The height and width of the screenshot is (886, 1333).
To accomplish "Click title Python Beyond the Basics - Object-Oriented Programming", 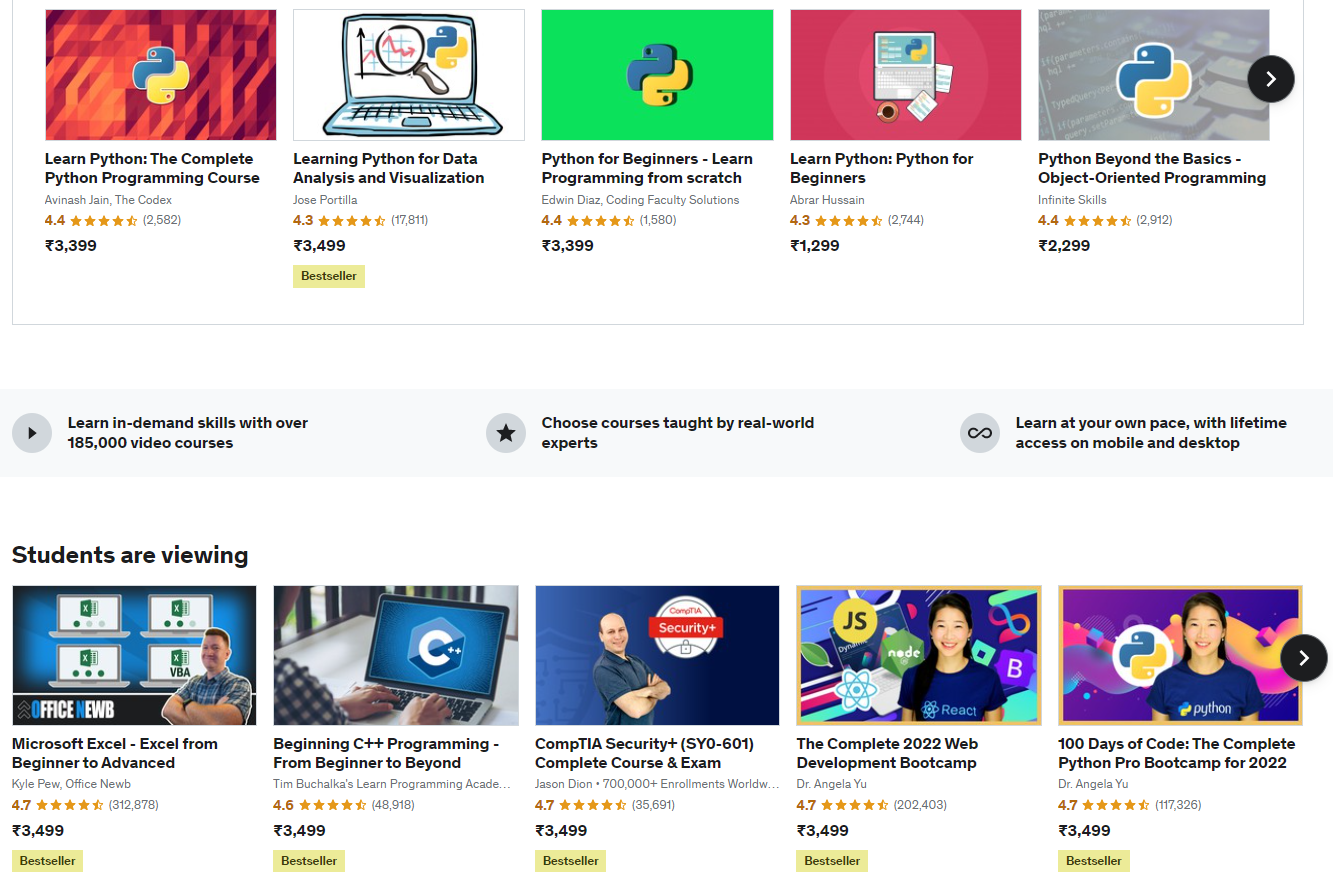I will 1152,168.
